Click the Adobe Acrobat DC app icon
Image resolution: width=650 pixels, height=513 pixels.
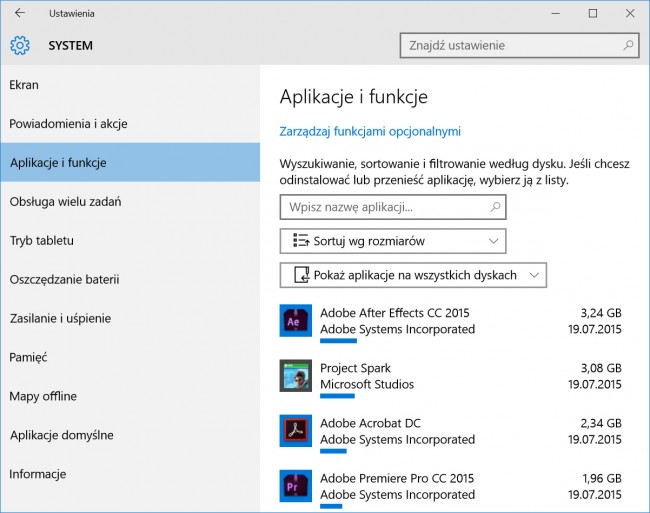point(296,431)
